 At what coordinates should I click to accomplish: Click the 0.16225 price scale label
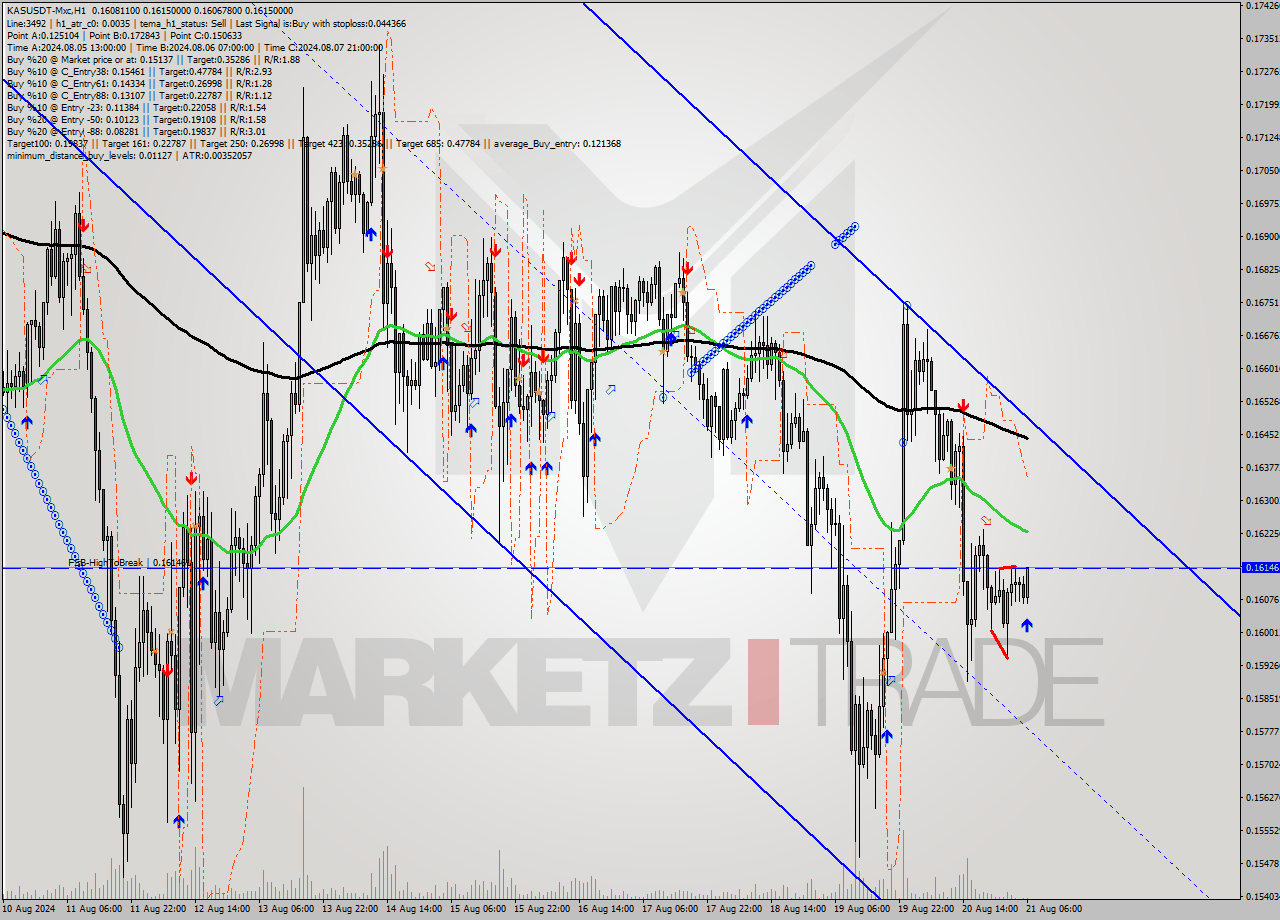pos(1262,533)
